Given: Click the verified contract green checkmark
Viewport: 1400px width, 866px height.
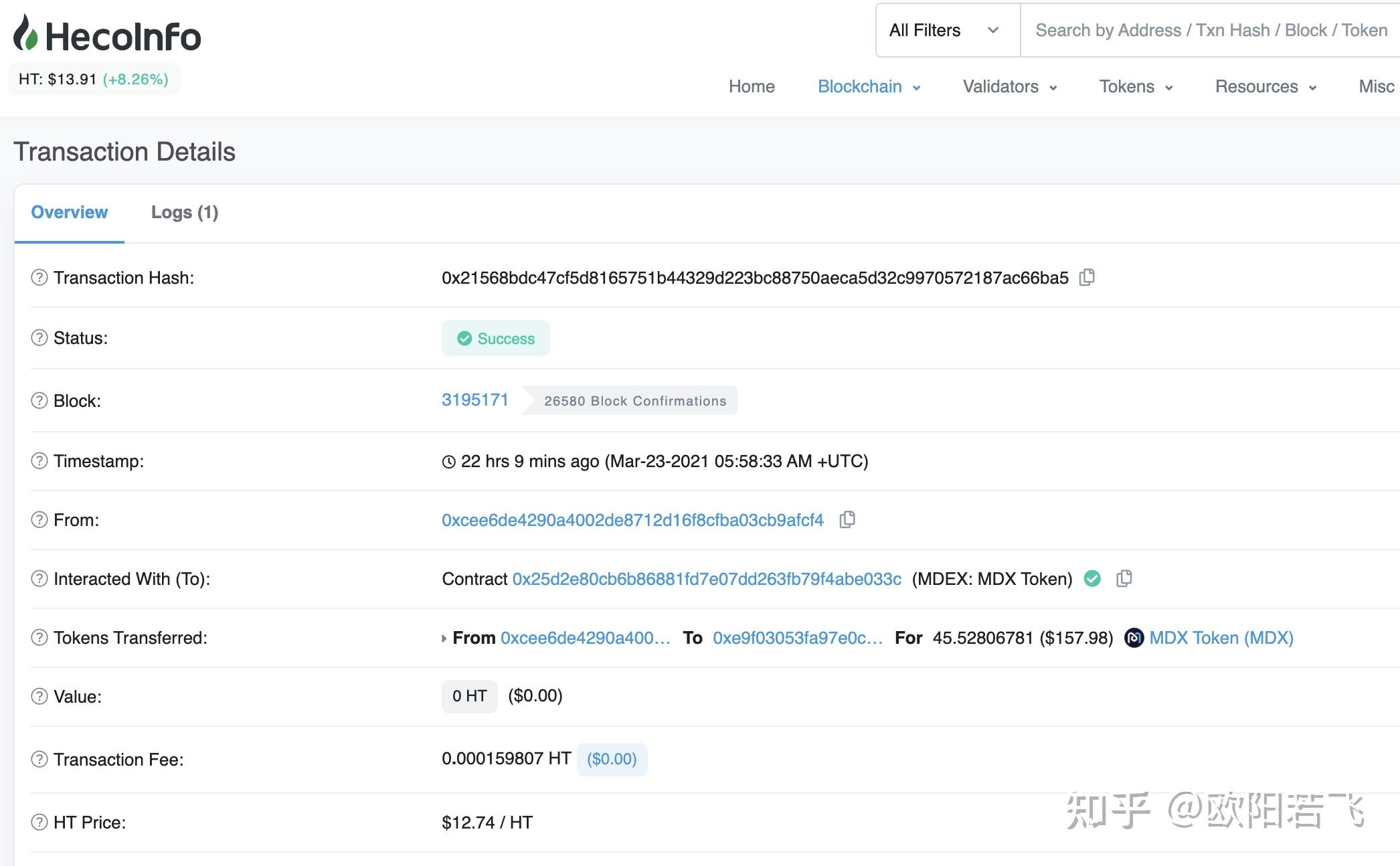Looking at the screenshot, I should (x=1092, y=578).
